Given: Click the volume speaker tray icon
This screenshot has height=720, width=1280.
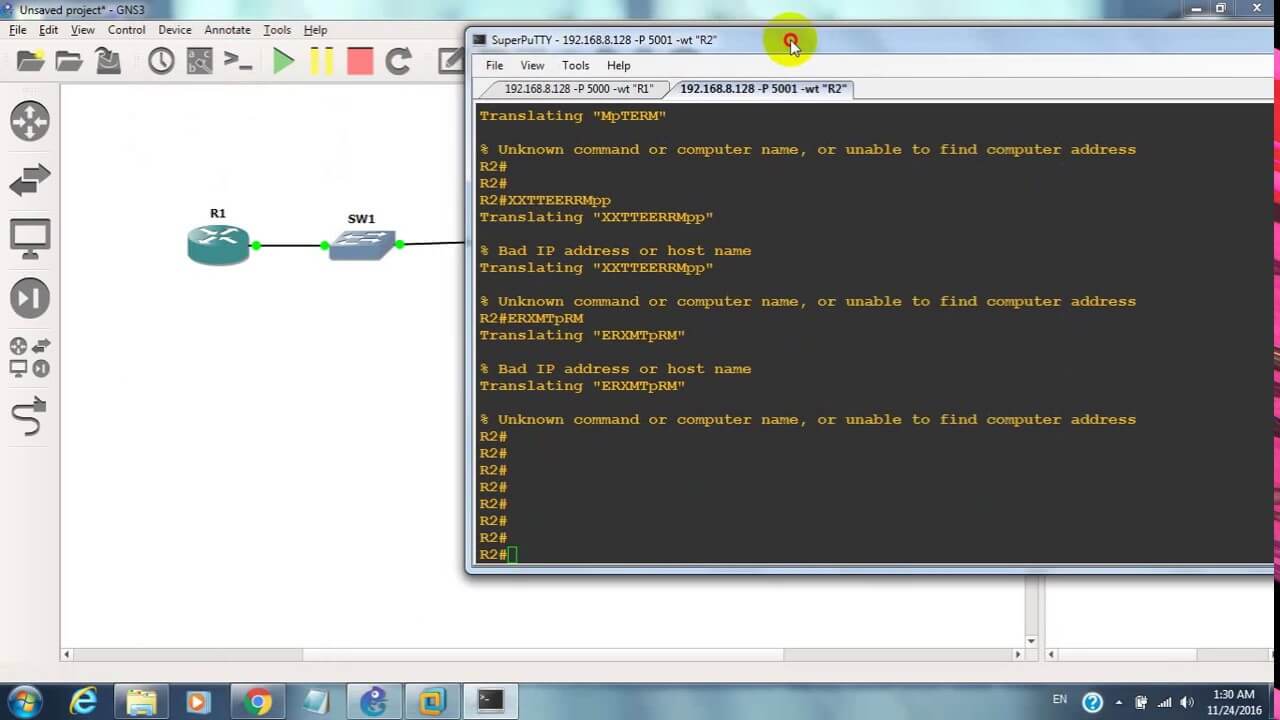Looking at the screenshot, I should pyautogui.click(x=1186, y=702).
